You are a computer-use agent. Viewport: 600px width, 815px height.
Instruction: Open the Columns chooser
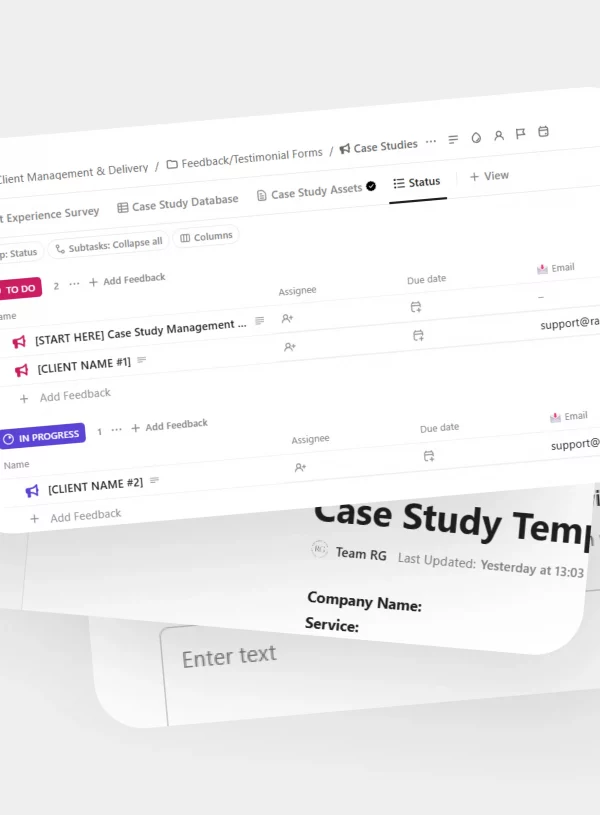[206, 237]
